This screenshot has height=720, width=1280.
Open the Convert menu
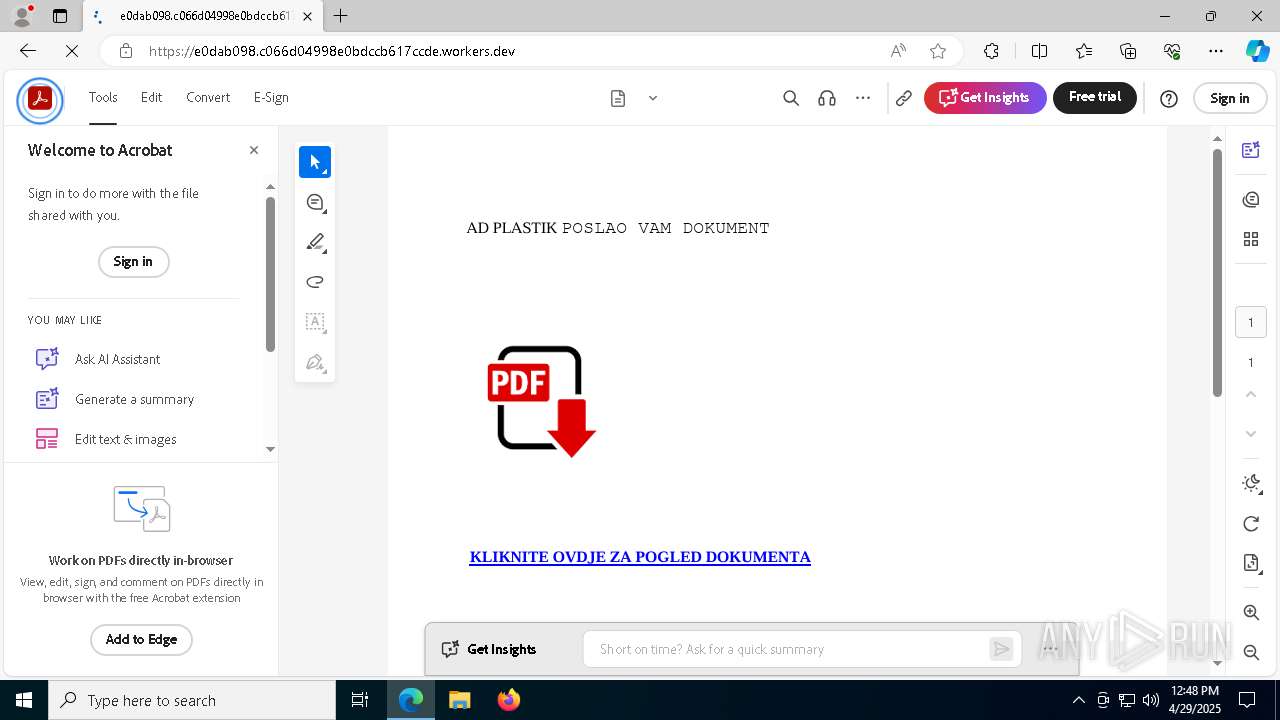coord(208,97)
